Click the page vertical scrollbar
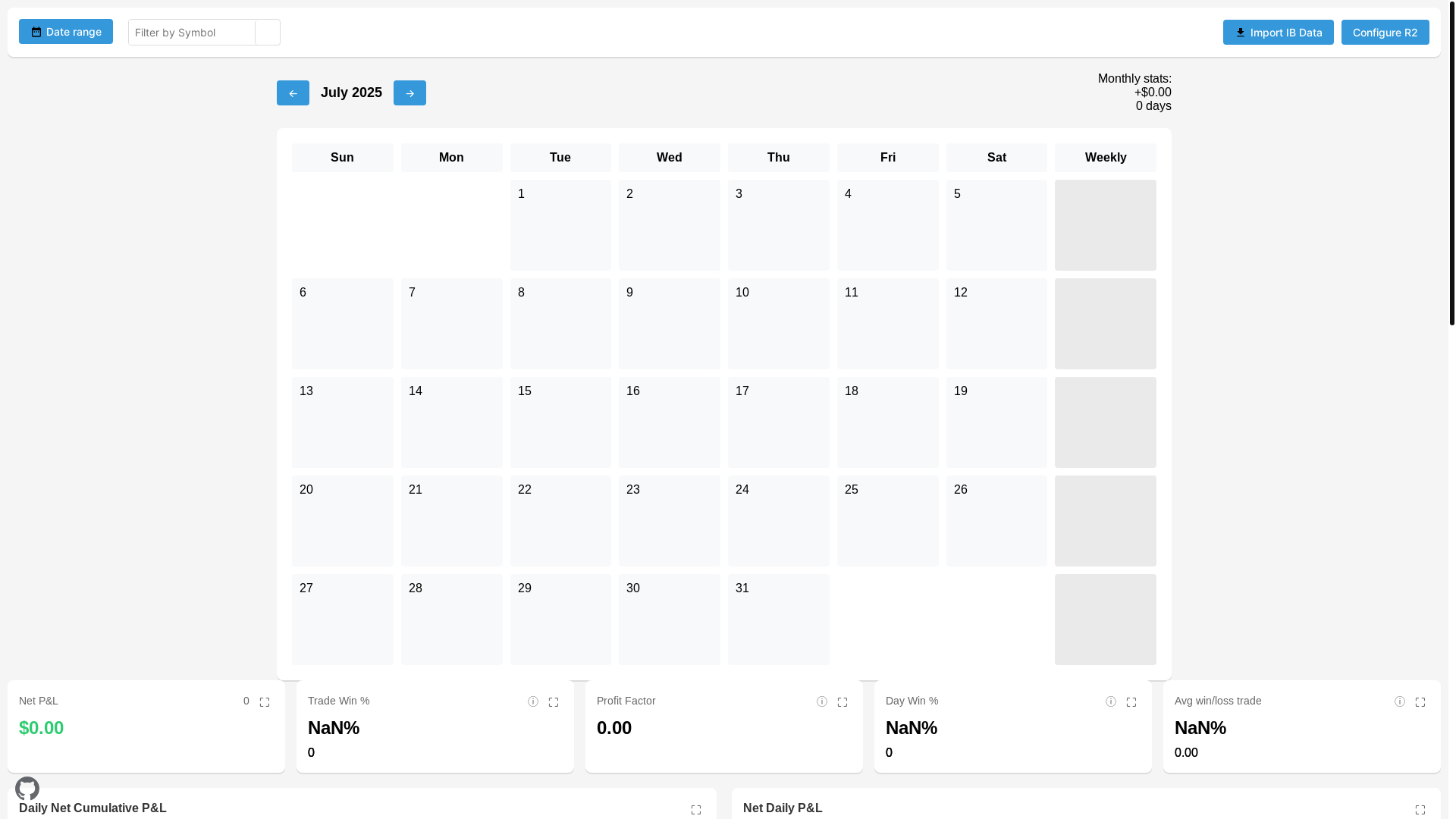The image size is (1456, 819). [x=1451, y=163]
